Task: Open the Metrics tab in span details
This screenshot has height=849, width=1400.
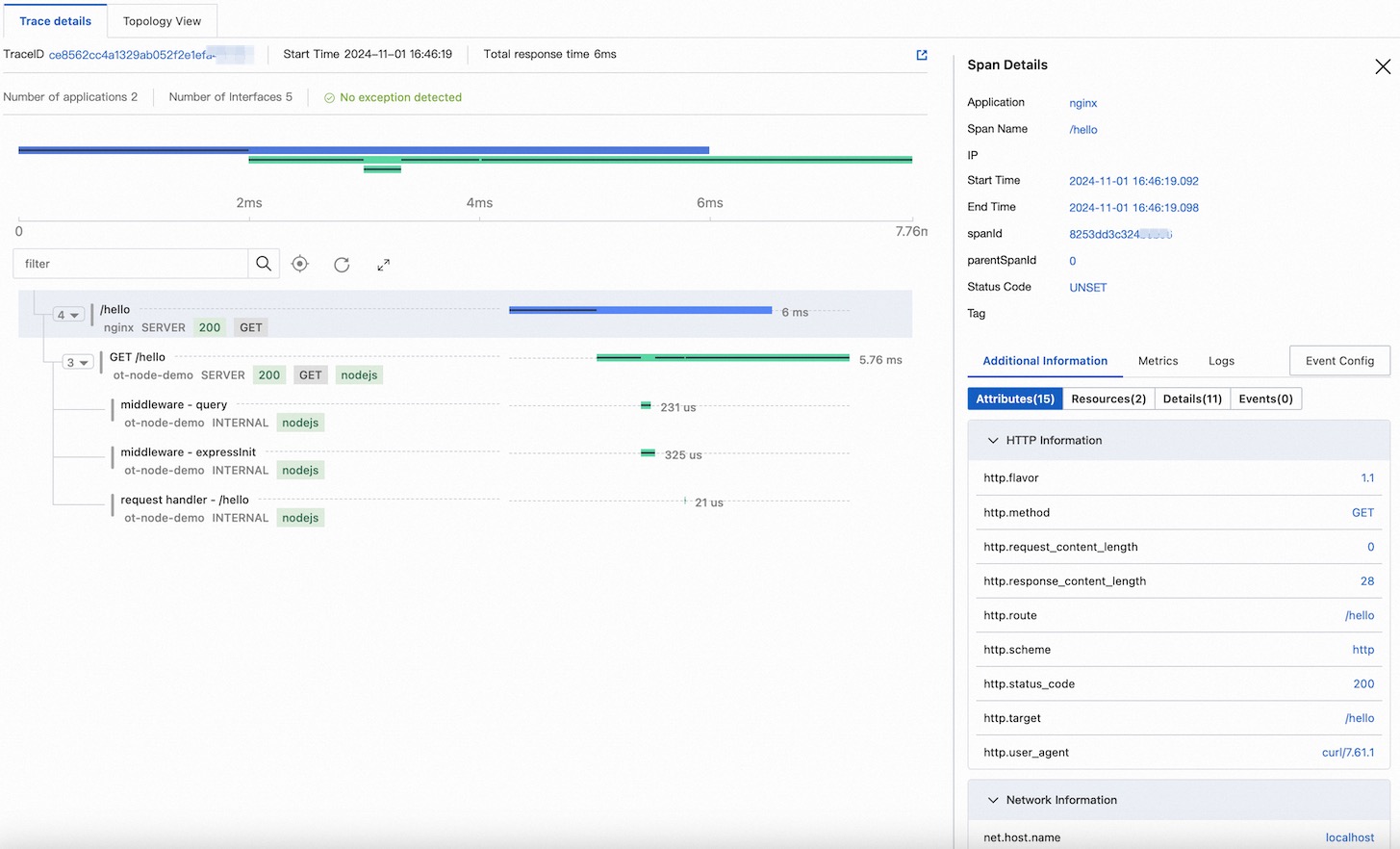Action: [1158, 361]
